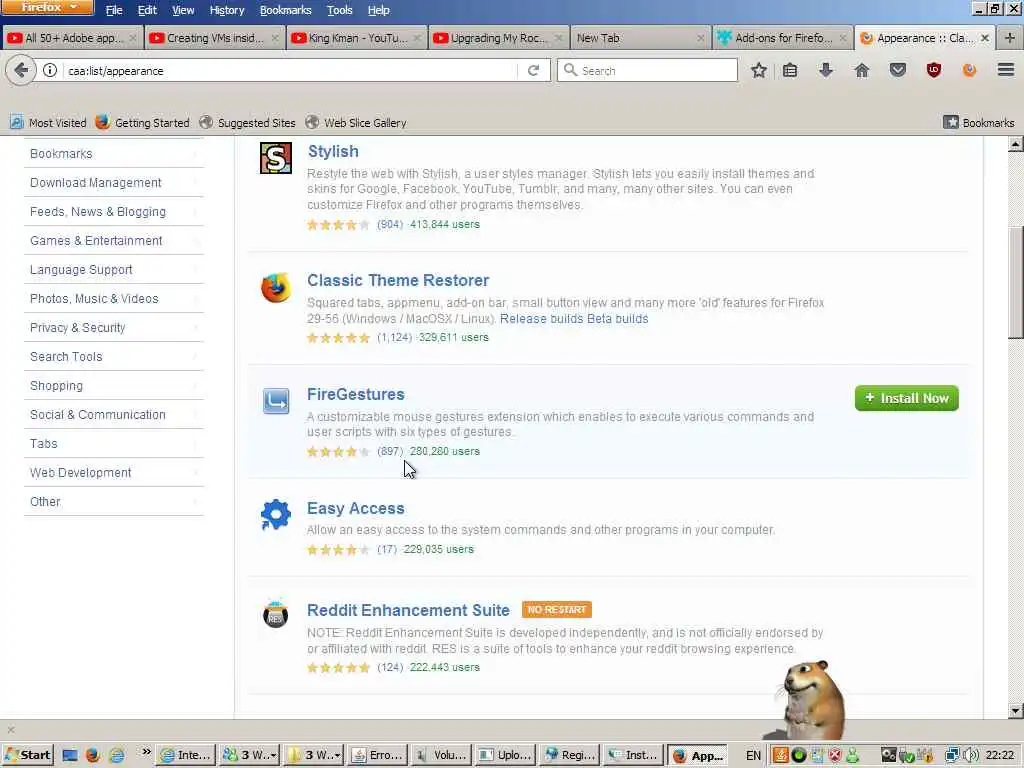Launch Firefox from the taskbar quick launch
This screenshot has width=1024, height=768.
[x=92, y=756]
